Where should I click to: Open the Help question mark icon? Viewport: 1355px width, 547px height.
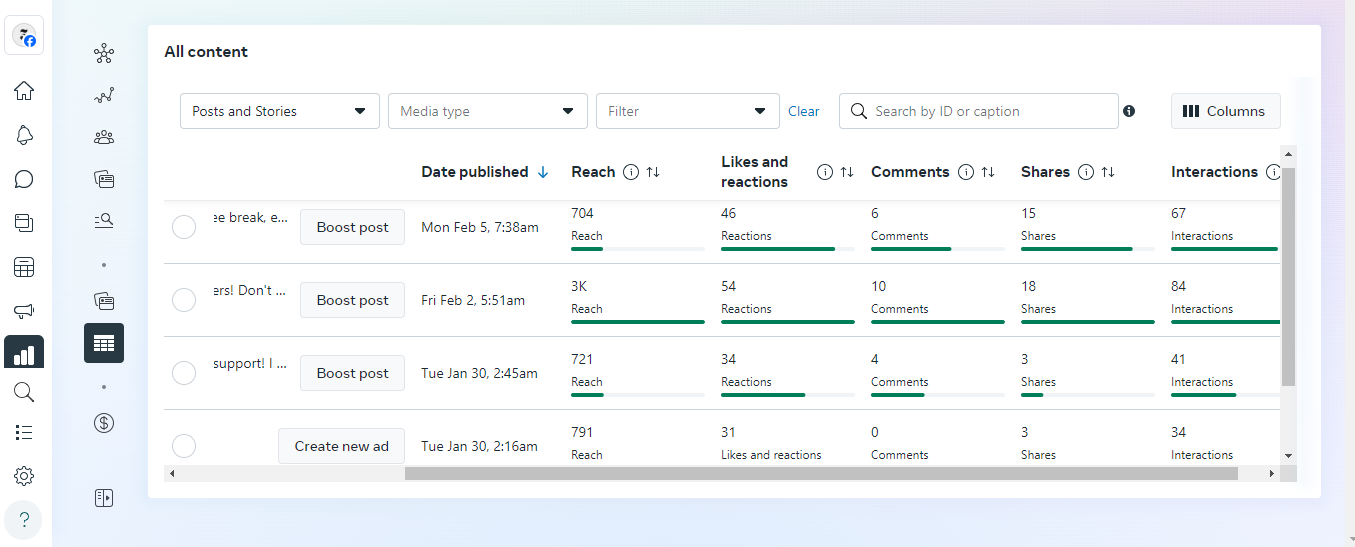tap(24, 520)
